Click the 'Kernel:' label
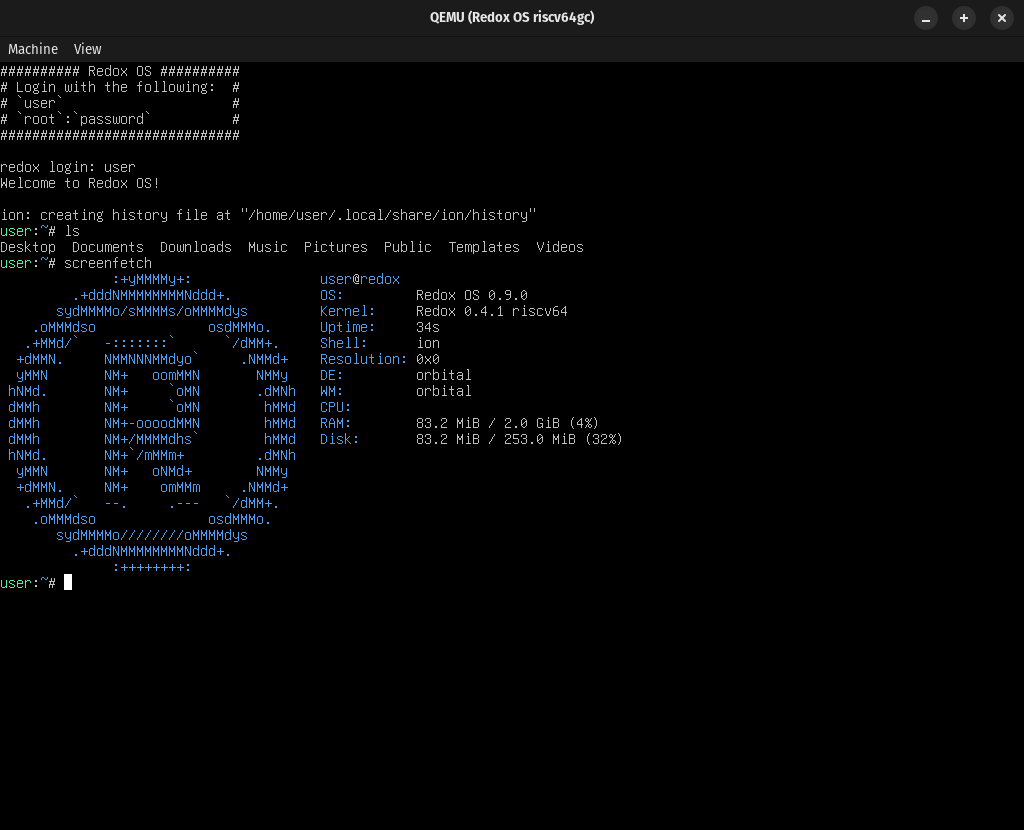This screenshot has height=830, width=1024. [347, 311]
